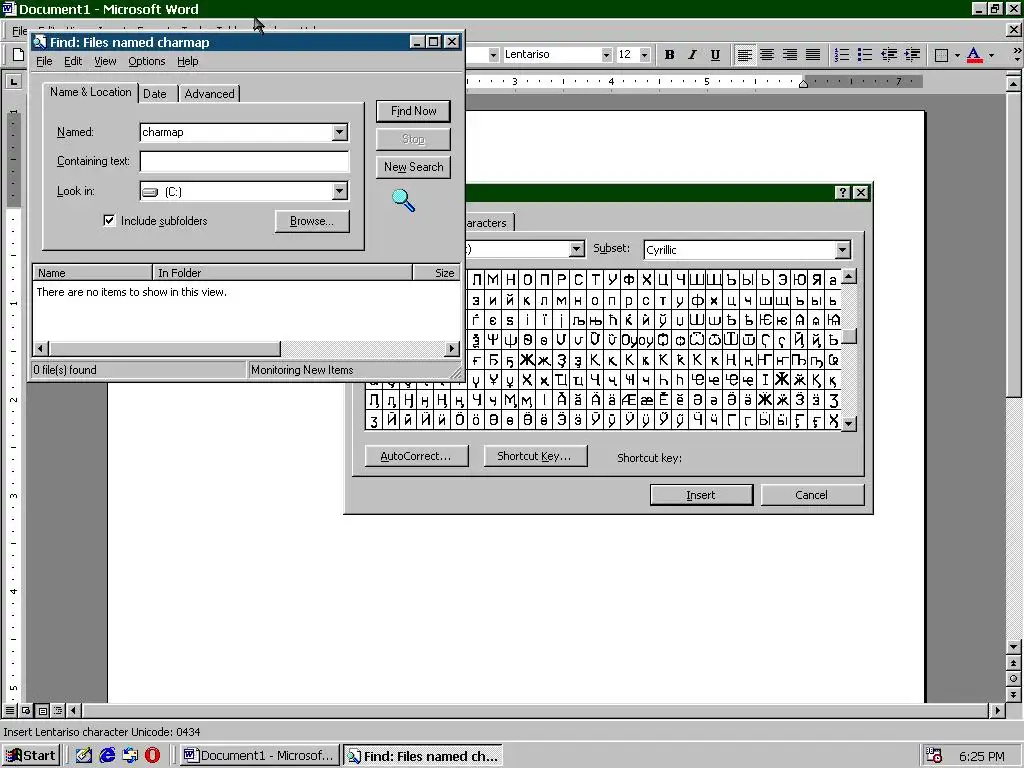Image resolution: width=1024 pixels, height=768 pixels.
Task: Select the Name & Location tab
Action: click(x=90, y=92)
